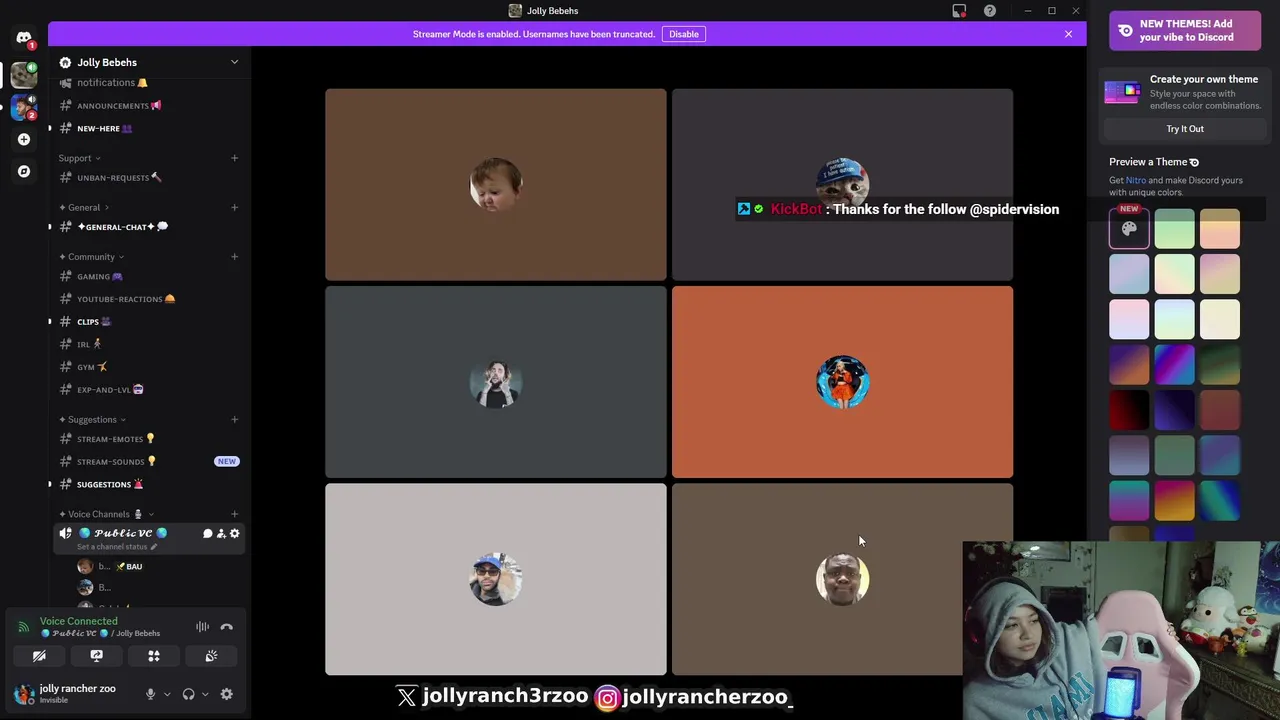Open the GENERAL-CHAT channel

click(x=148, y=227)
